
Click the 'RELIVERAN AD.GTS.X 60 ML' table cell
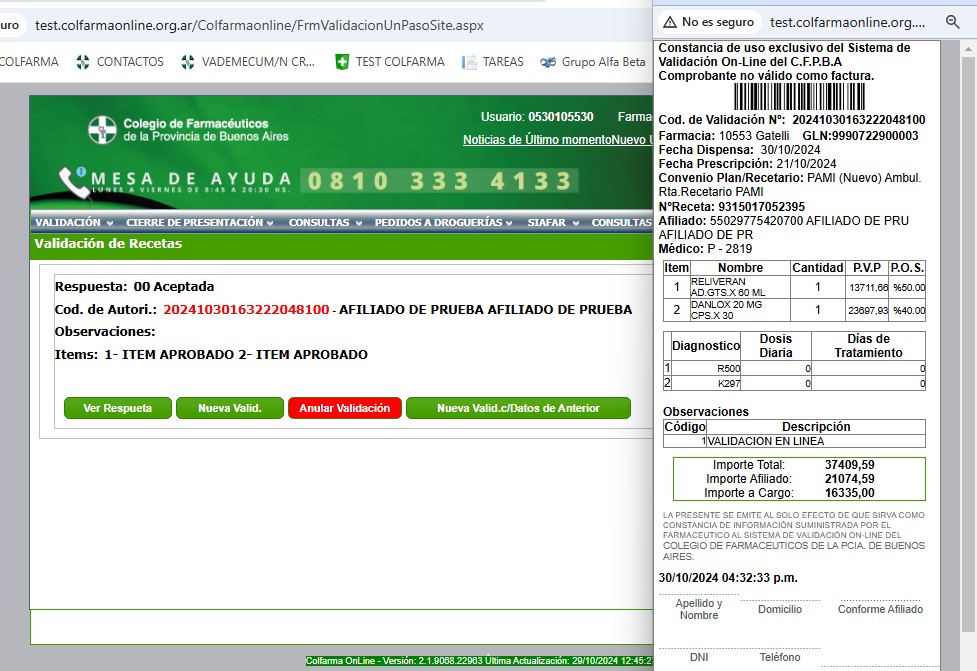pos(740,287)
